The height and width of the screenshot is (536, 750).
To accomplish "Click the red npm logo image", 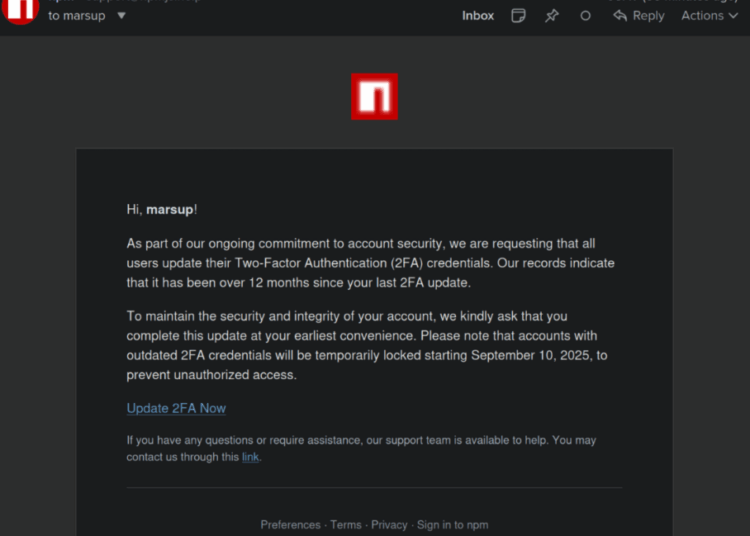I will click(x=374, y=97).
